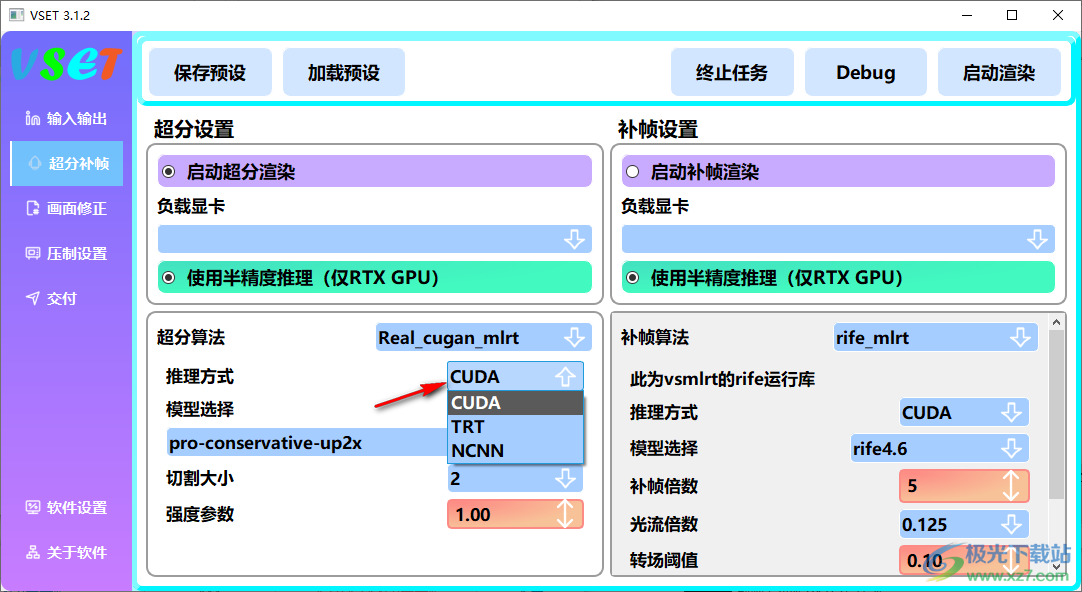This screenshot has width=1082, height=592.
Task: Click 补帧设置 heading text
Action: coord(658,129)
